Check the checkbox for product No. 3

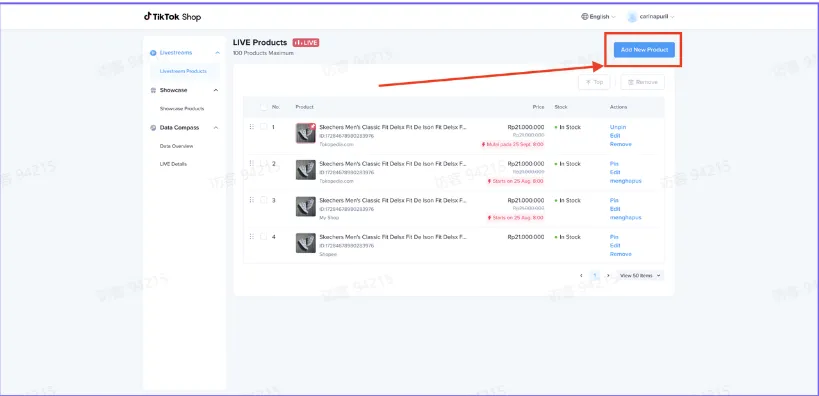263,200
